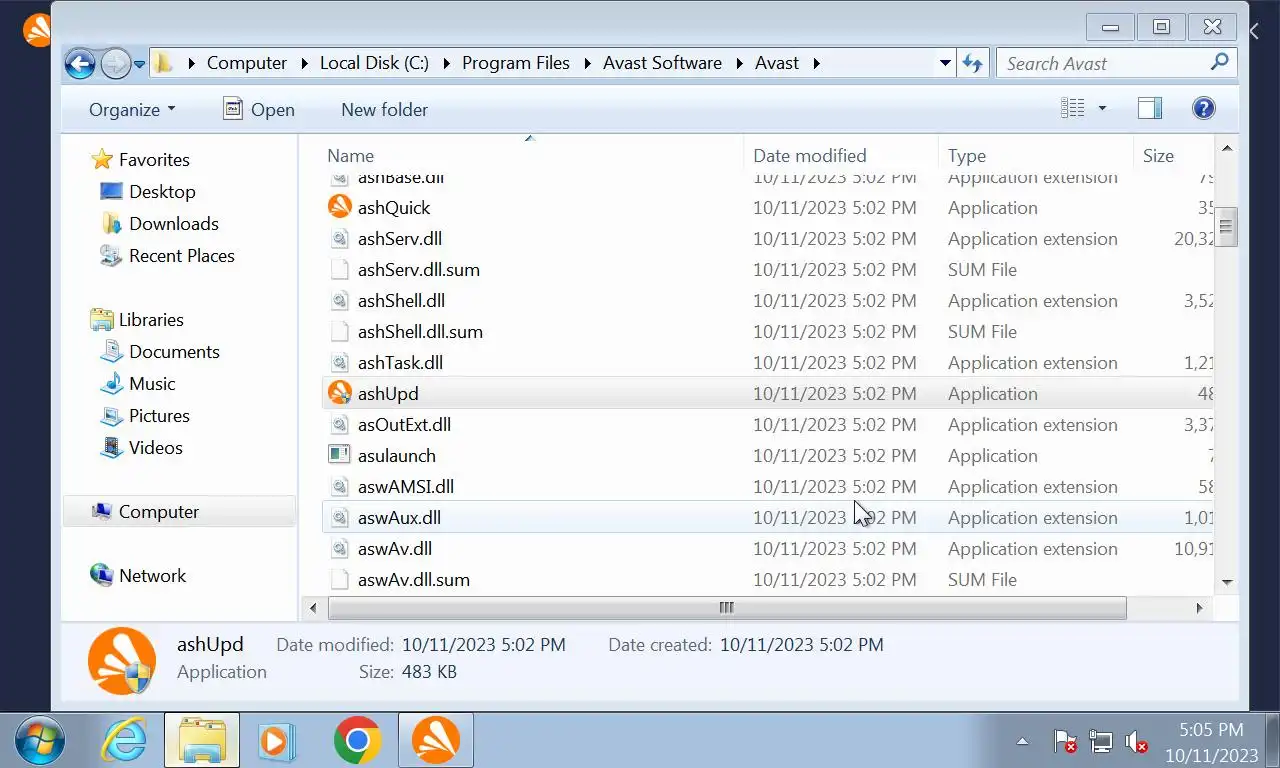Screen dimensions: 1280x768
Task: Click the Refresh button in address bar
Action: tap(972, 63)
